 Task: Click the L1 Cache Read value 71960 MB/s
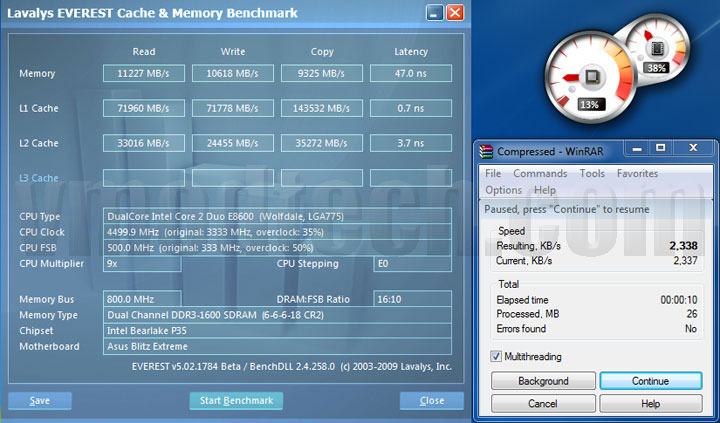pos(144,108)
